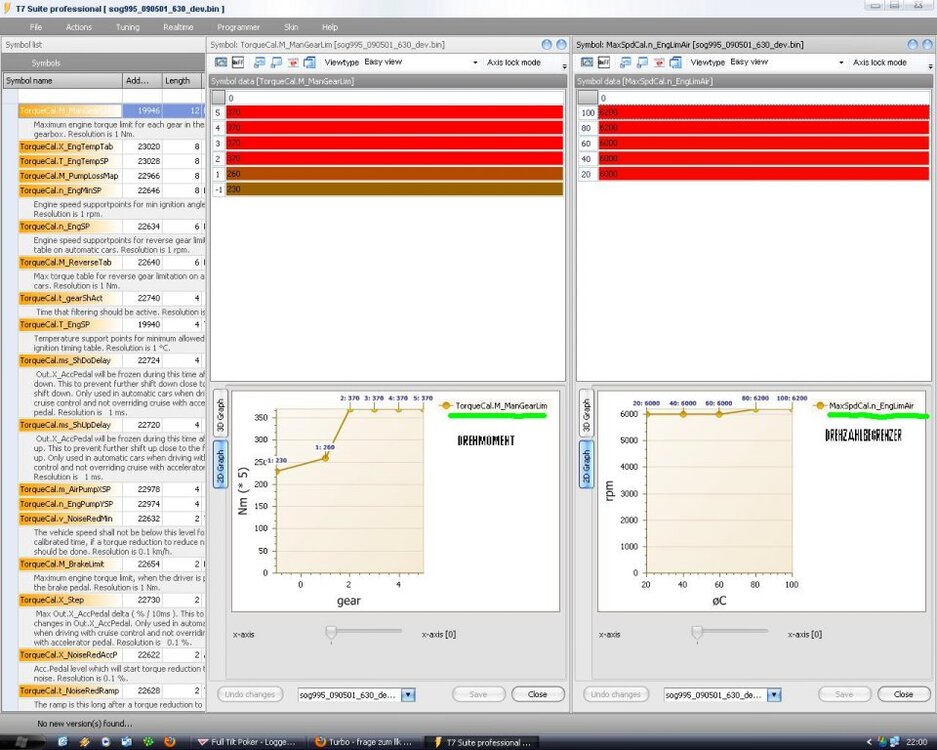Expand the toolbar overflow arrow in TorqueCal panel
The image size is (937, 750).
click(x=564, y=64)
